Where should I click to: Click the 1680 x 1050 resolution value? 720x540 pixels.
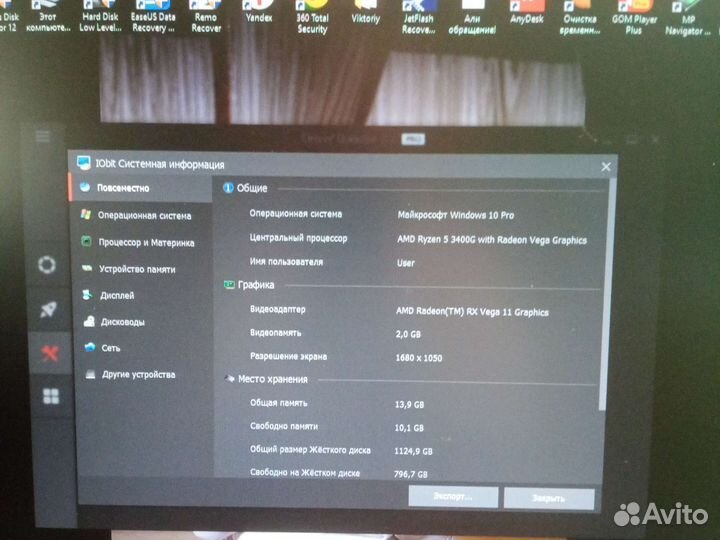click(x=418, y=358)
